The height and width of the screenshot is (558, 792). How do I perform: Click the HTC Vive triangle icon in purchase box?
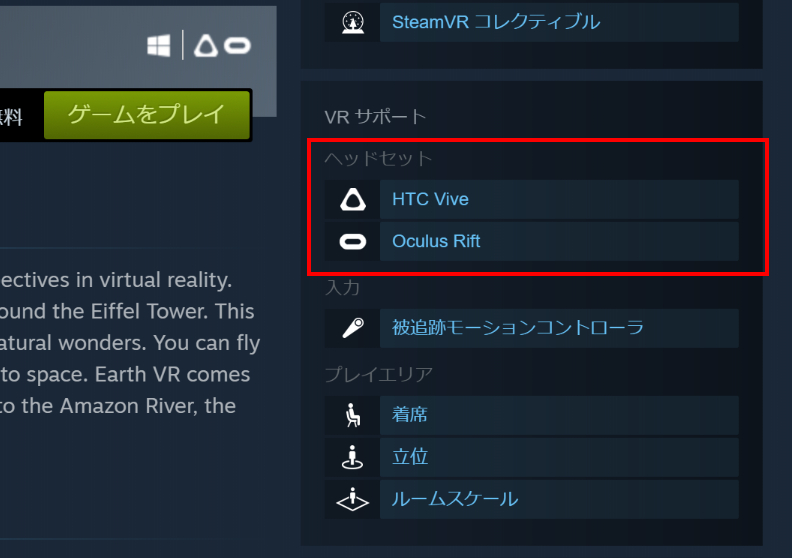pyautogui.click(x=206, y=45)
